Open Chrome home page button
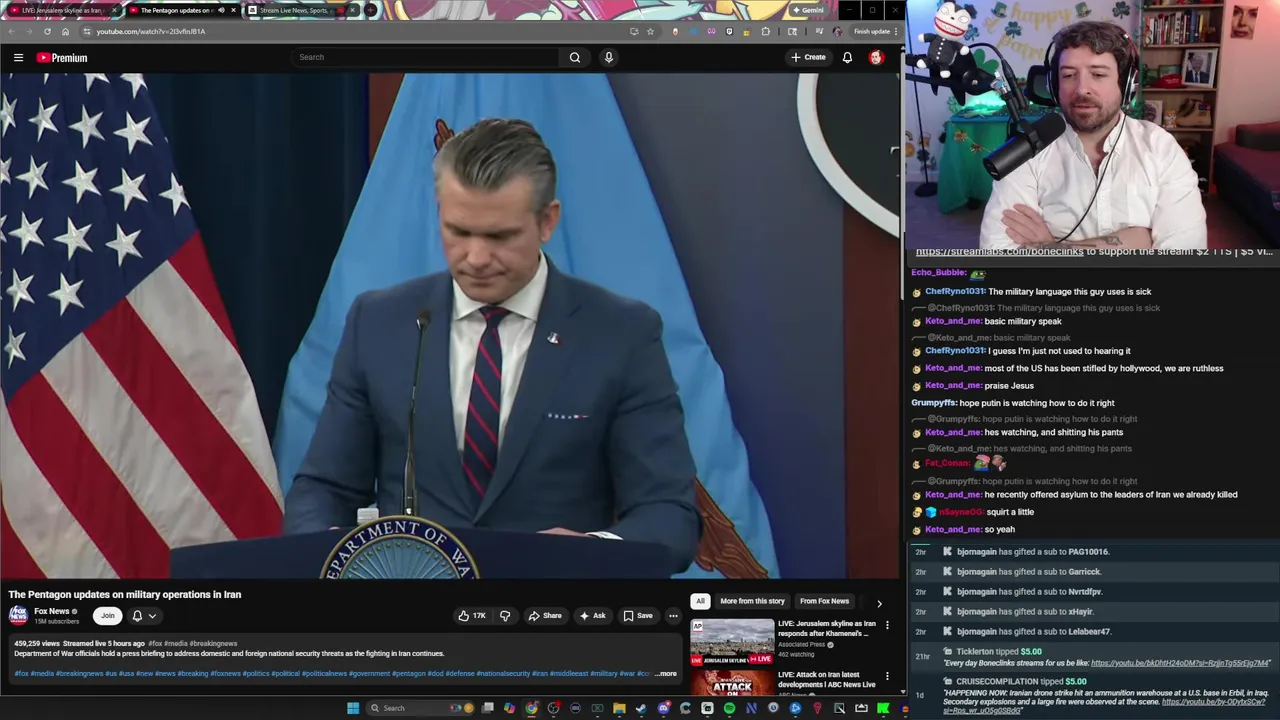 65,31
